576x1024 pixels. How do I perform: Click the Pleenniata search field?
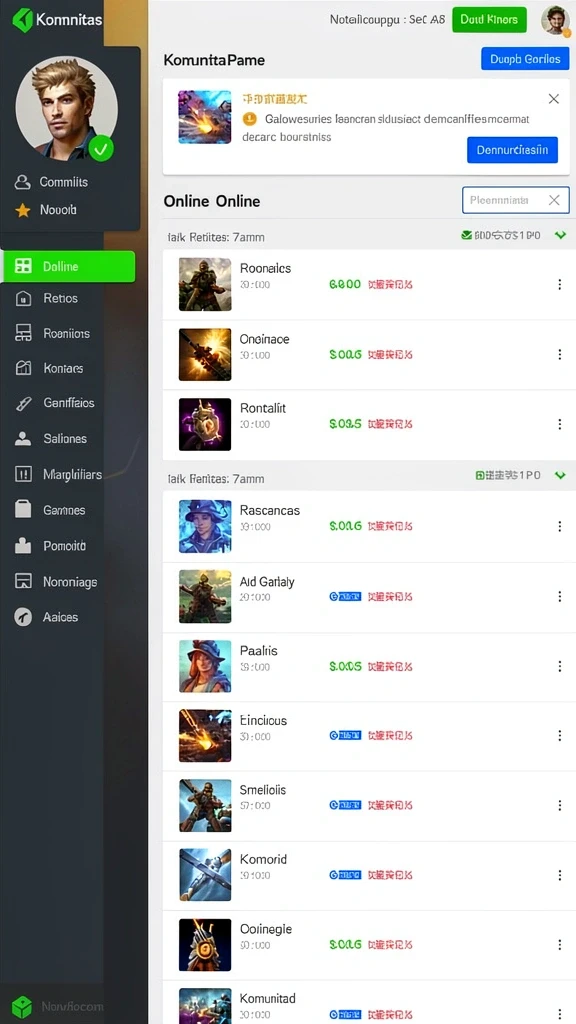point(515,200)
